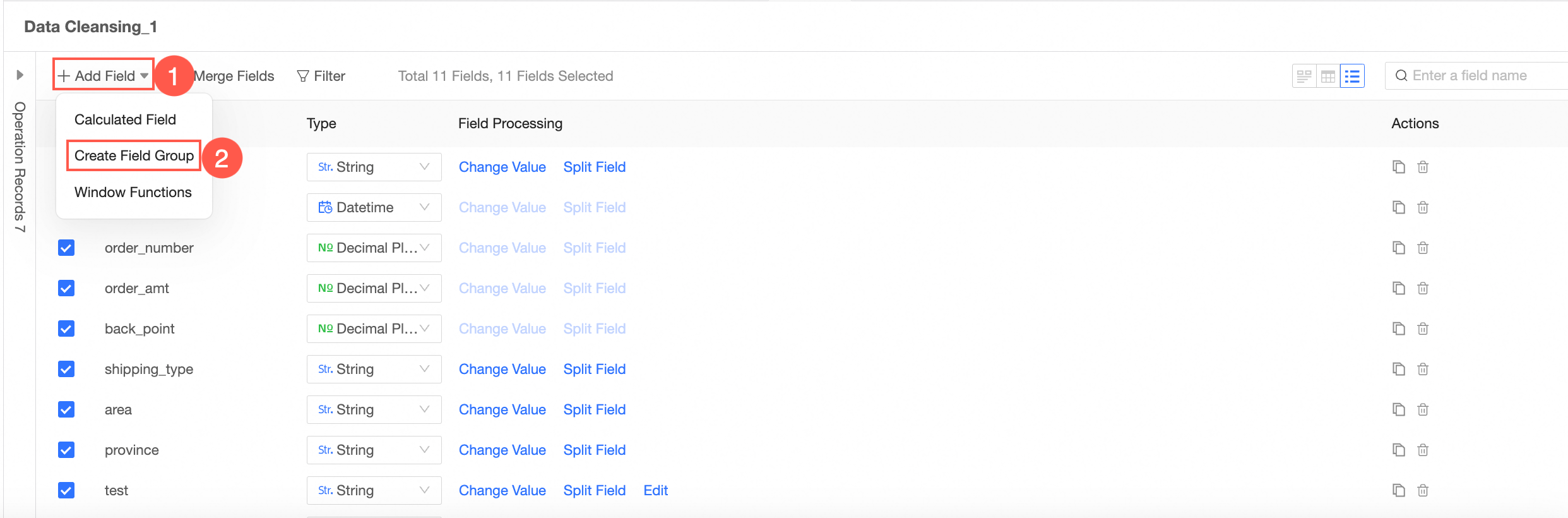Open the Add Field dropdown
1568x518 pixels.
104,76
